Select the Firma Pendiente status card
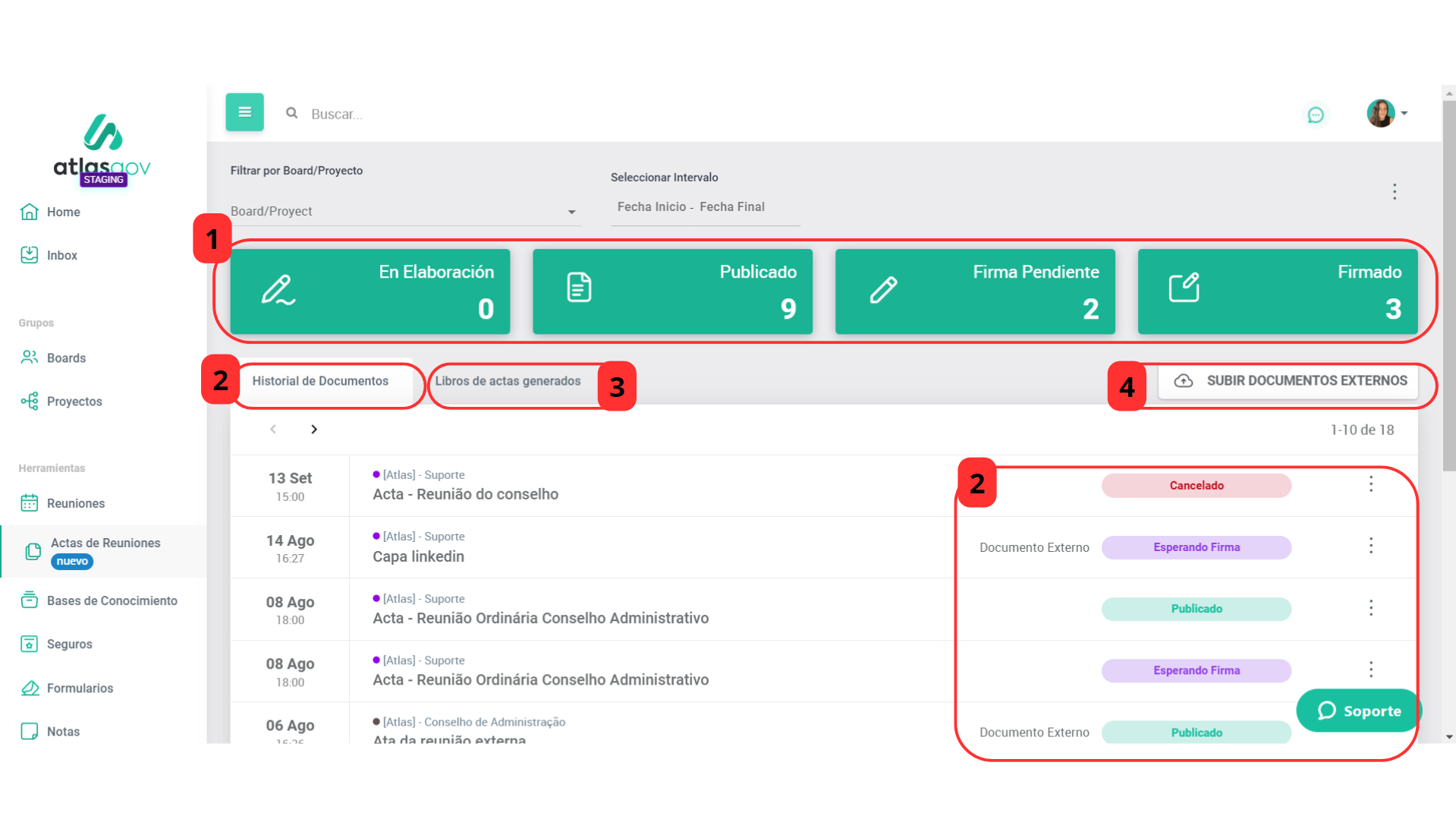The width and height of the screenshot is (1456, 819). (974, 291)
